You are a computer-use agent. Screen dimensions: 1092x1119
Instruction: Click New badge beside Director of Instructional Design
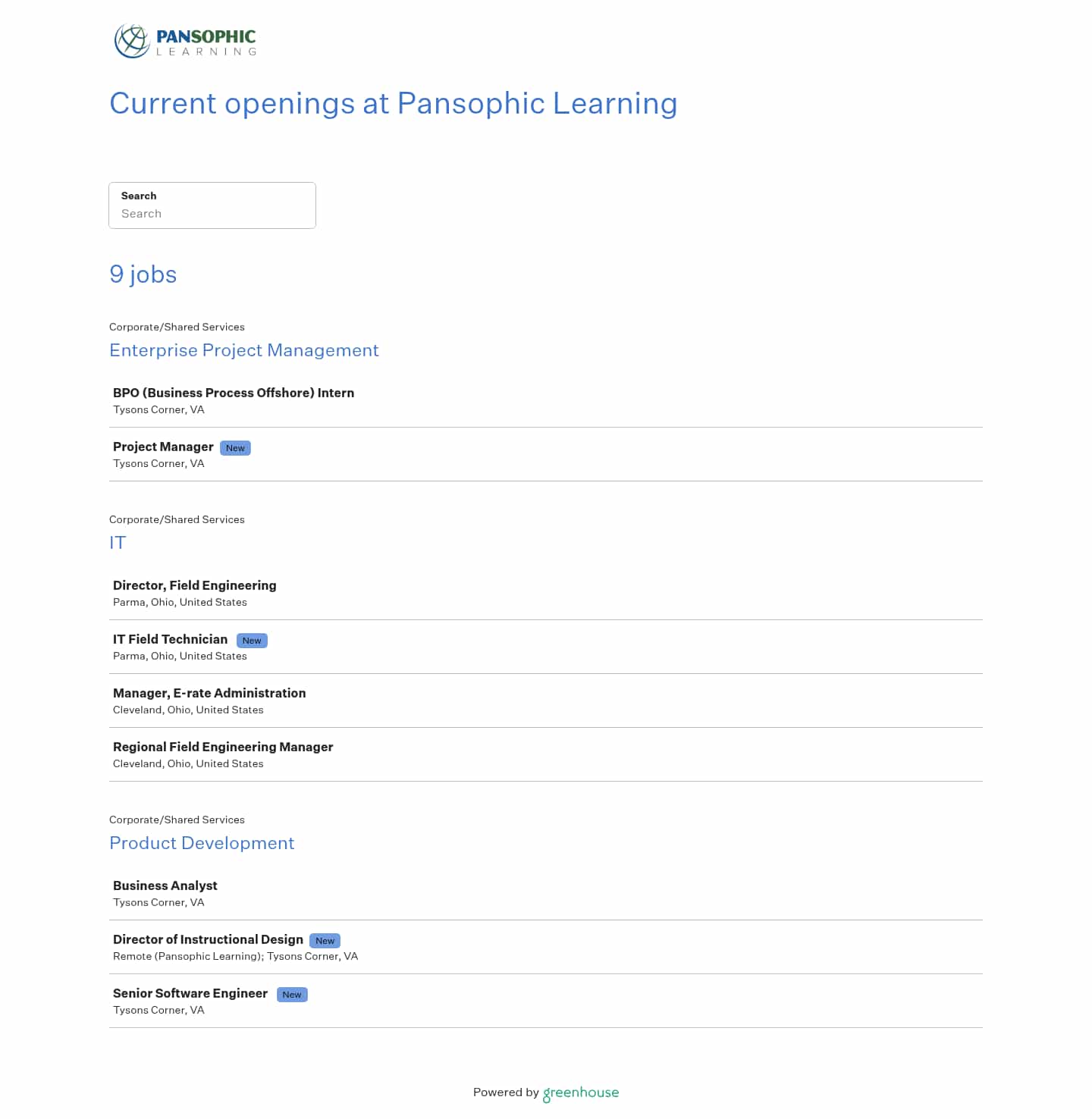tap(325, 941)
